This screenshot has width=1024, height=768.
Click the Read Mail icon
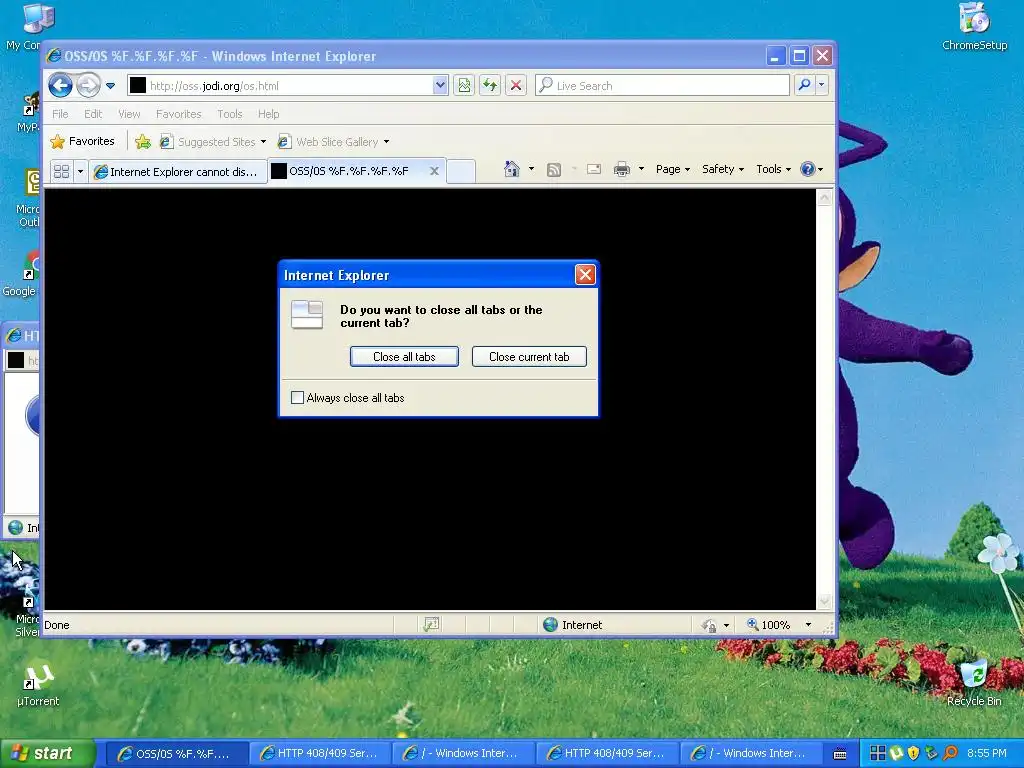pyautogui.click(x=594, y=169)
